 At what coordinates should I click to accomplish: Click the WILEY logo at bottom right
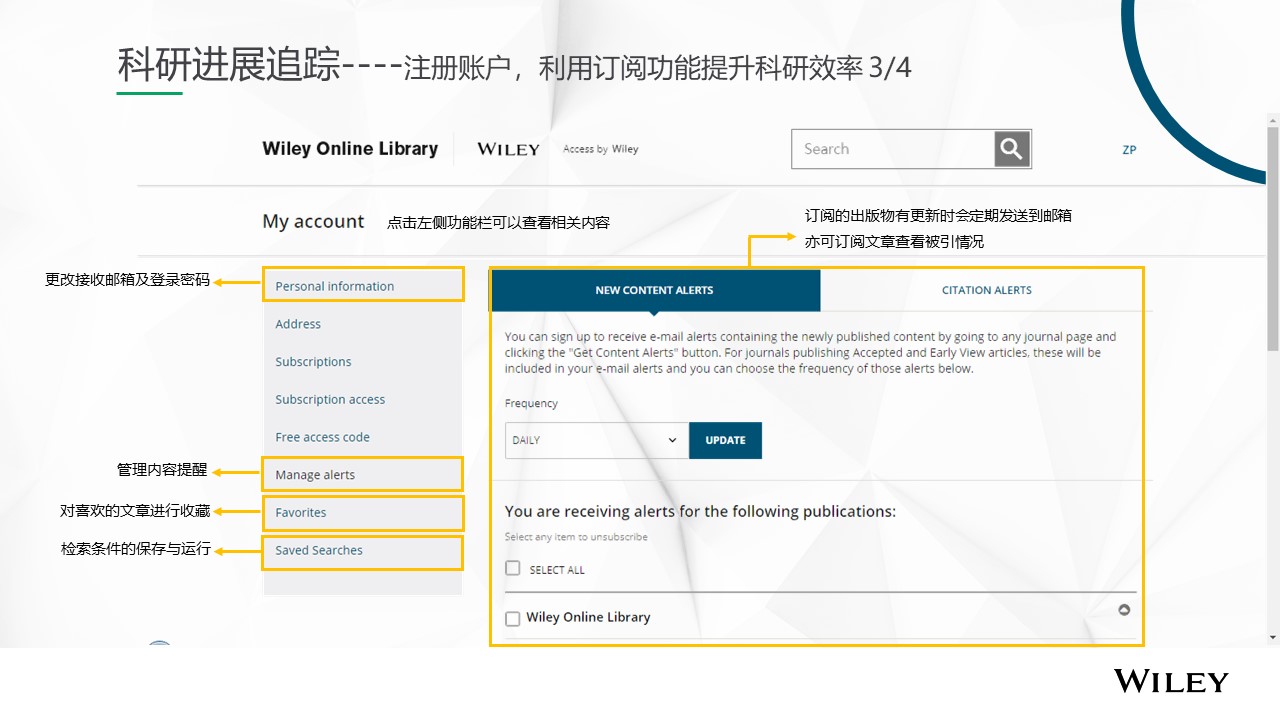(1171, 682)
